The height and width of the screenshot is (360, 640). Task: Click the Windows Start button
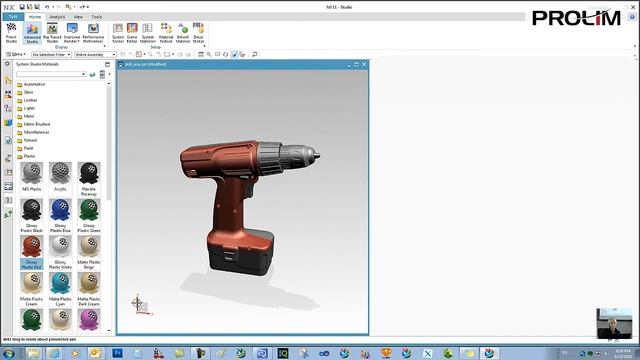click(x=9, y=353)
